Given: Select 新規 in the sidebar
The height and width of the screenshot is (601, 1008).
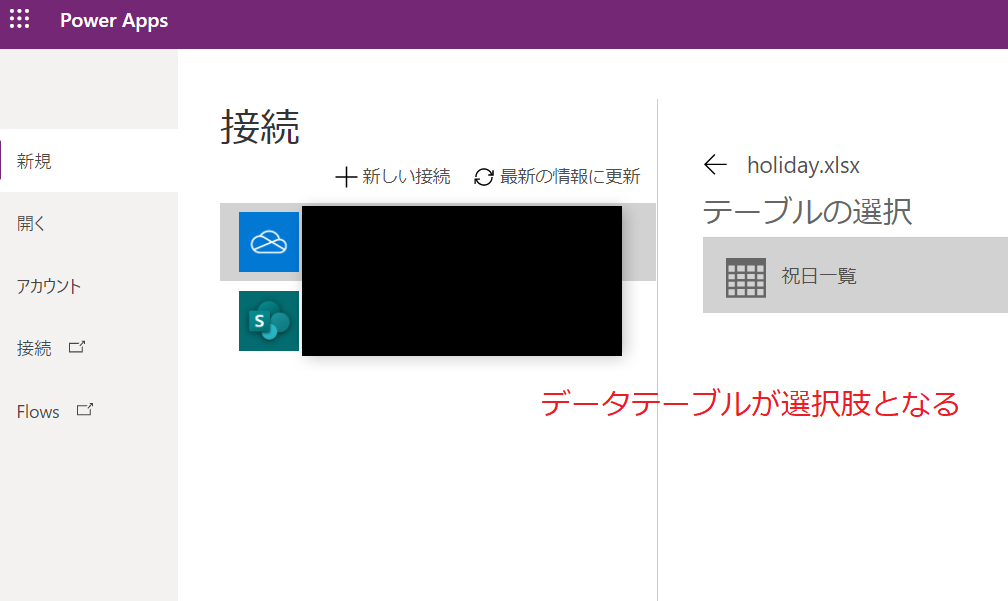Looking at the screenshot, I should 89,161.
